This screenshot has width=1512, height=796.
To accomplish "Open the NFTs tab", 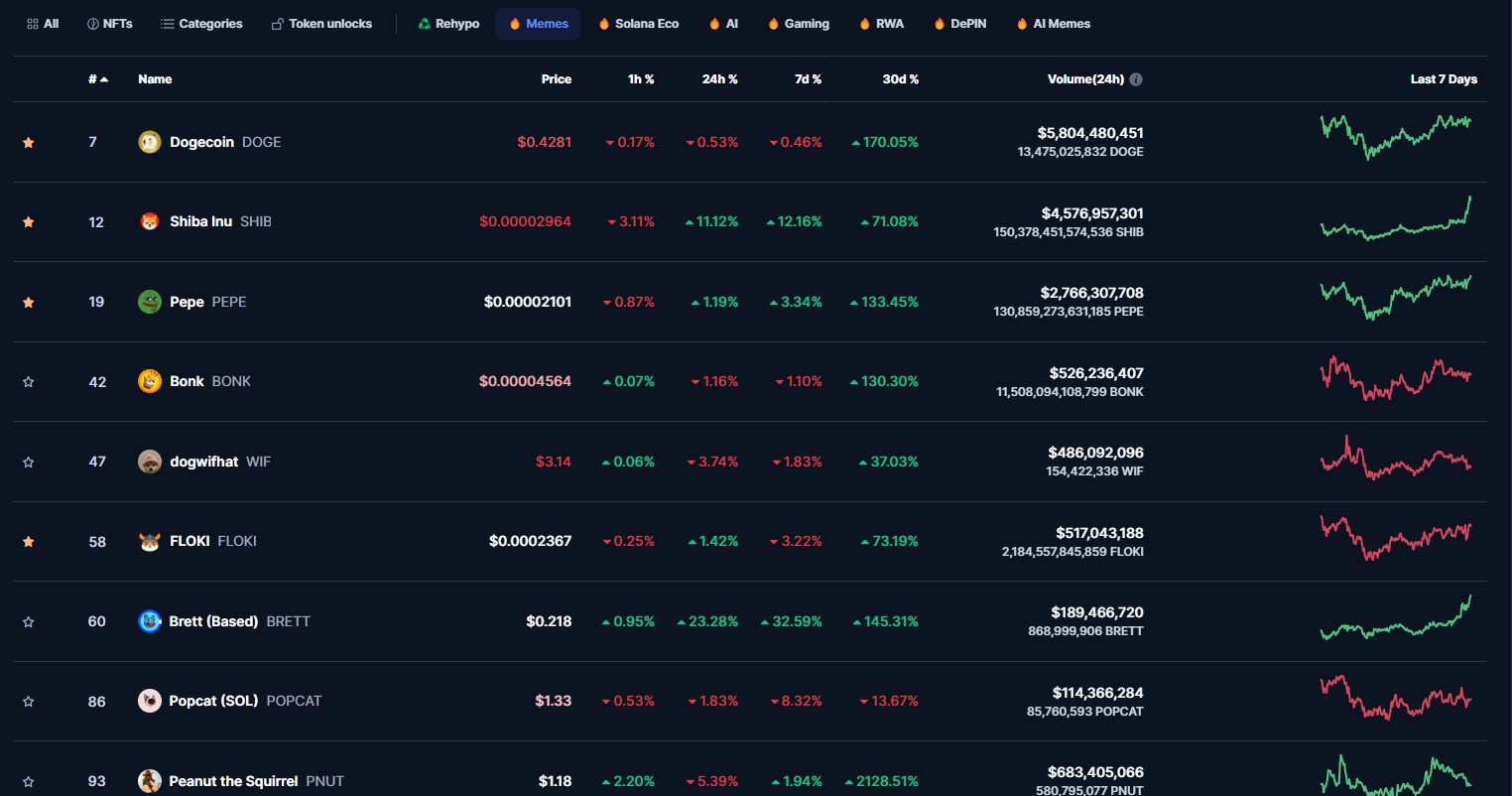I will pyautogui.click(x=110, y=24).
